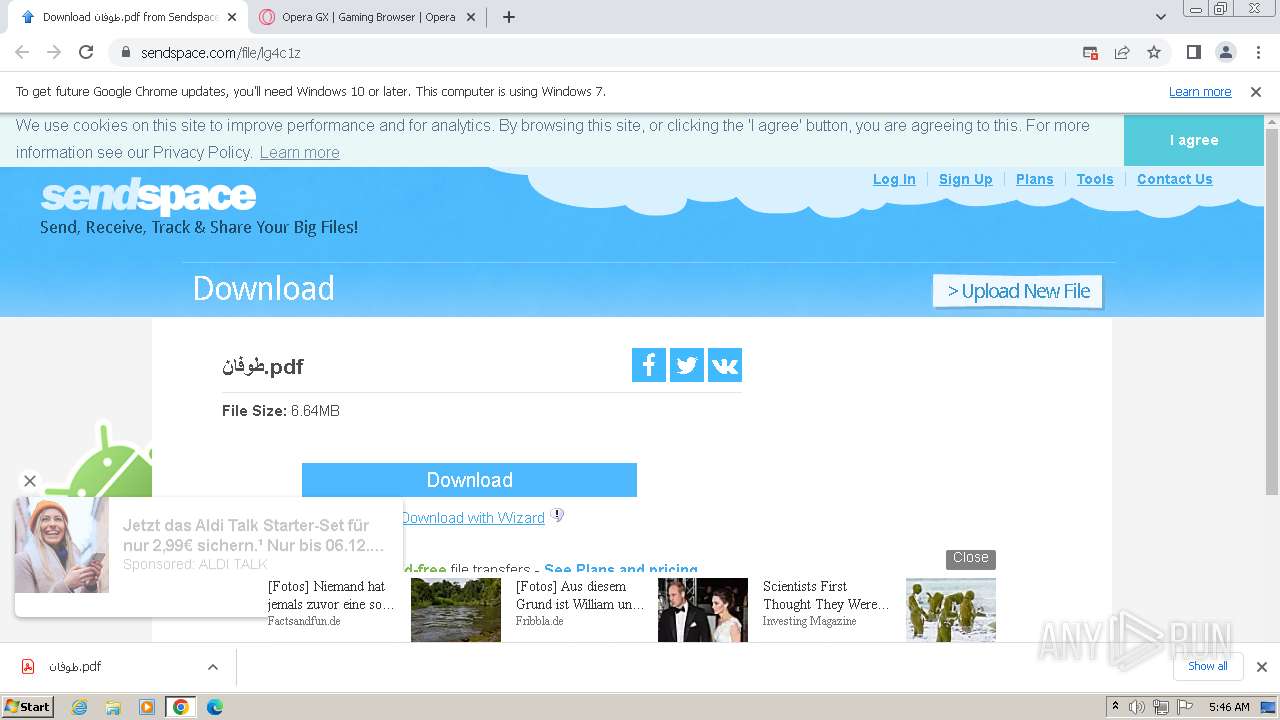Dismiss the Aldi Talk ad popup
This screenshot has height=720, width=1280.
click(30, 481)
